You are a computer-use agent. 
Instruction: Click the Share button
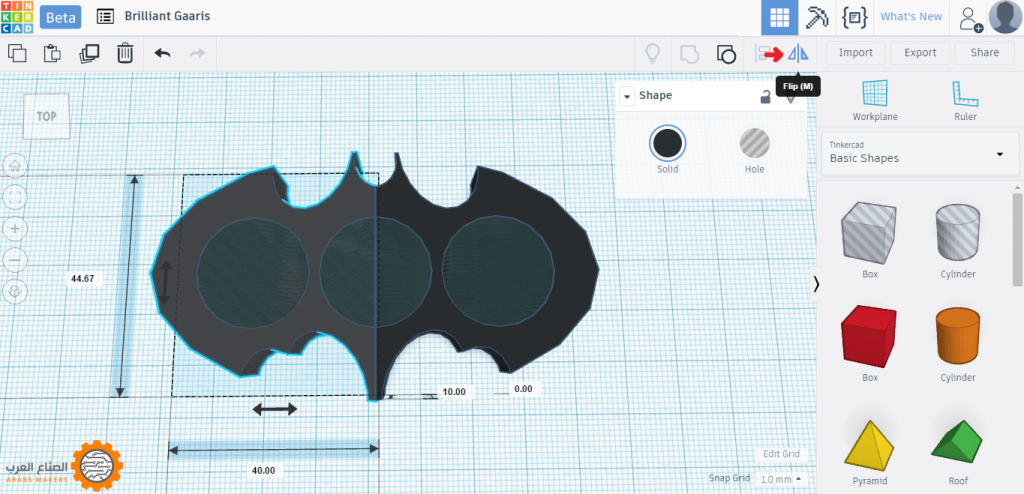[x=984, y=53]
